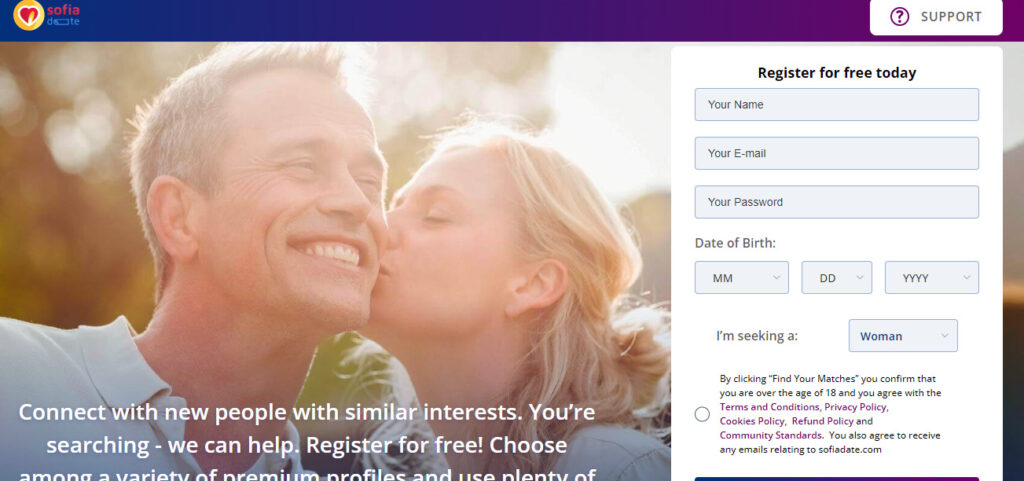Tick the agreement radio button

(x=702, y=414)
